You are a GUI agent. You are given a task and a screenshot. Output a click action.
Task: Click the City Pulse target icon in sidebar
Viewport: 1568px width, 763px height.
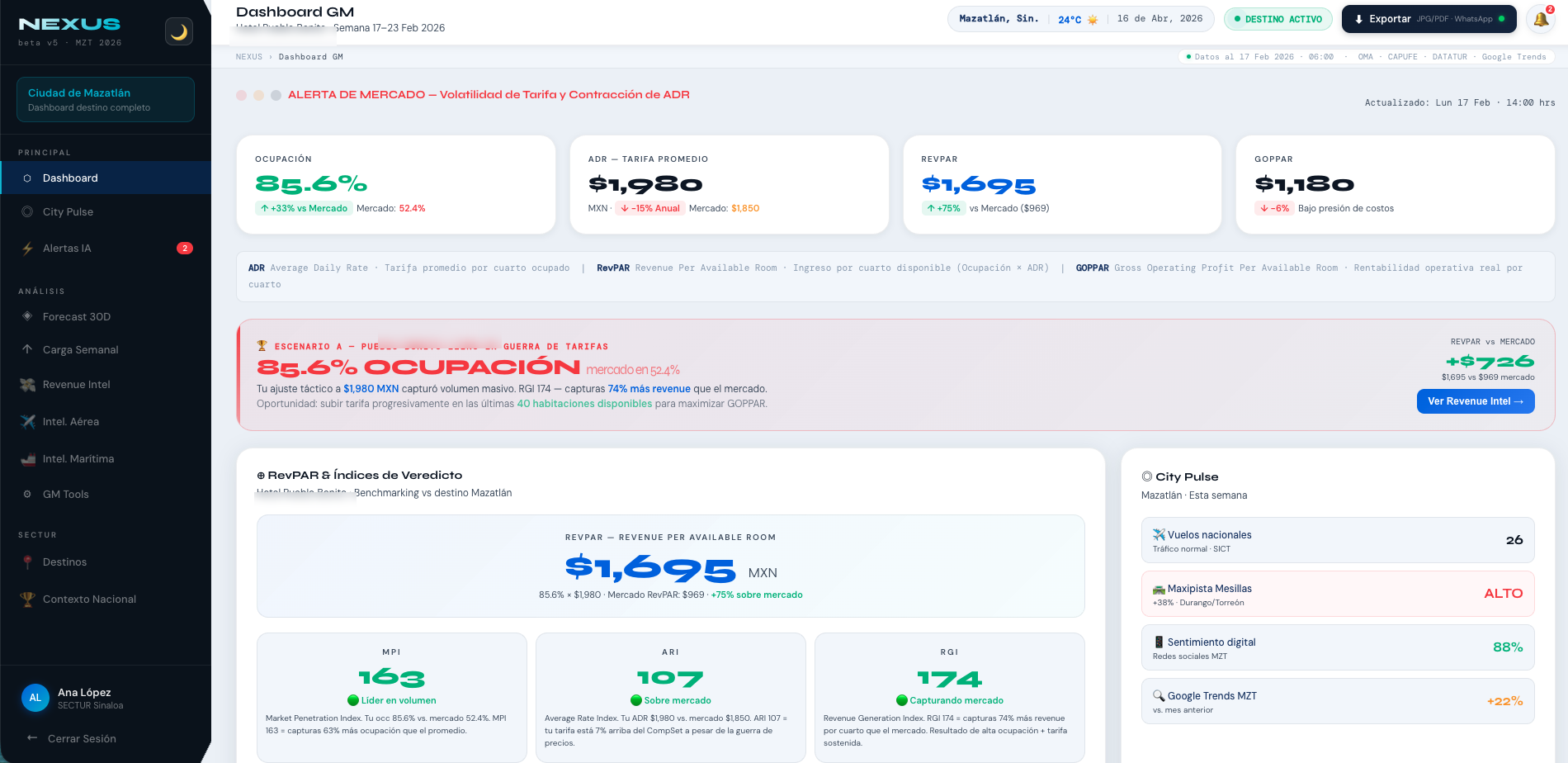pos(27,211)
